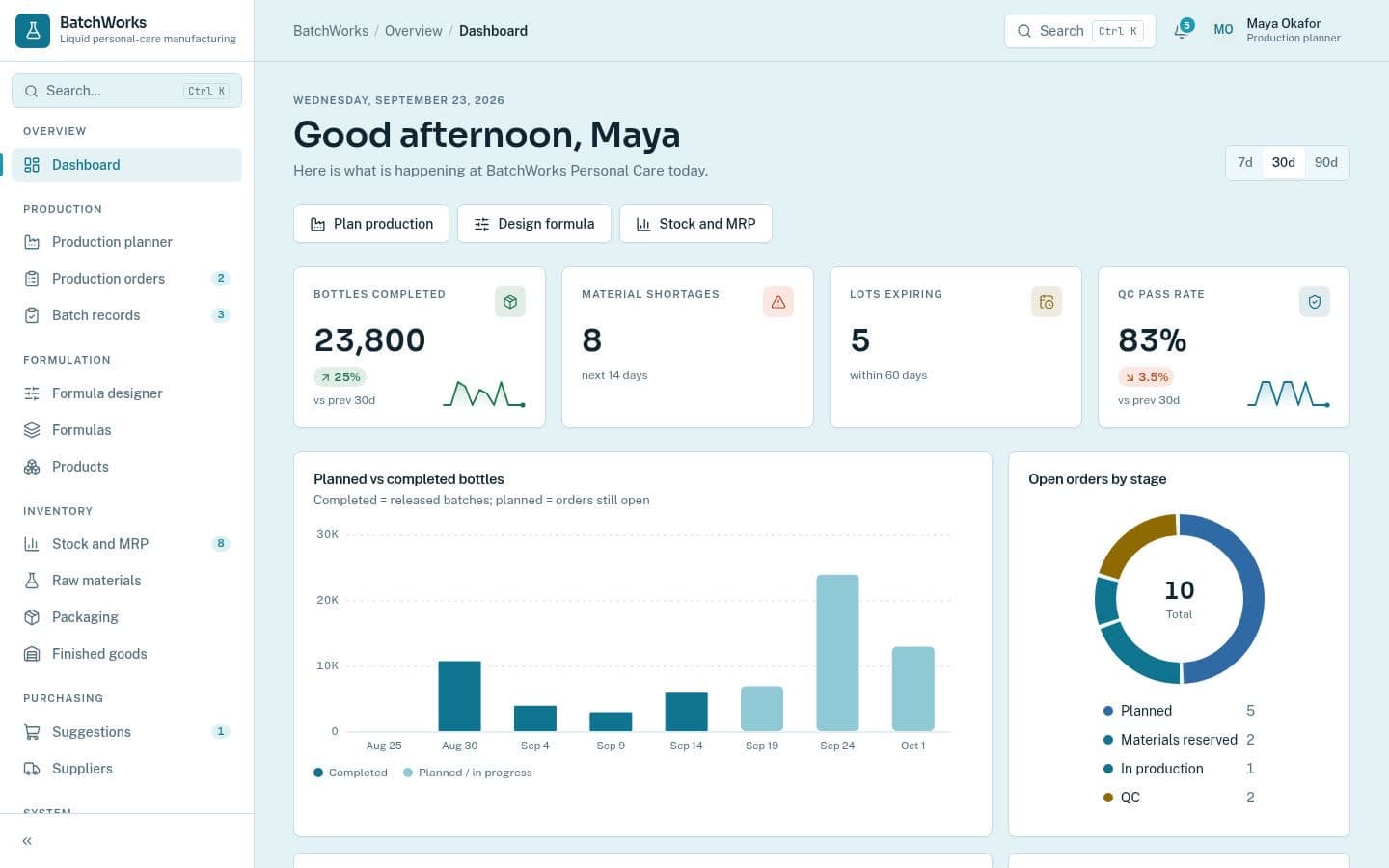Open Production planner in sidebar
The width and height of the screenshot is (1389, 868).
click(x=126, y=242)
